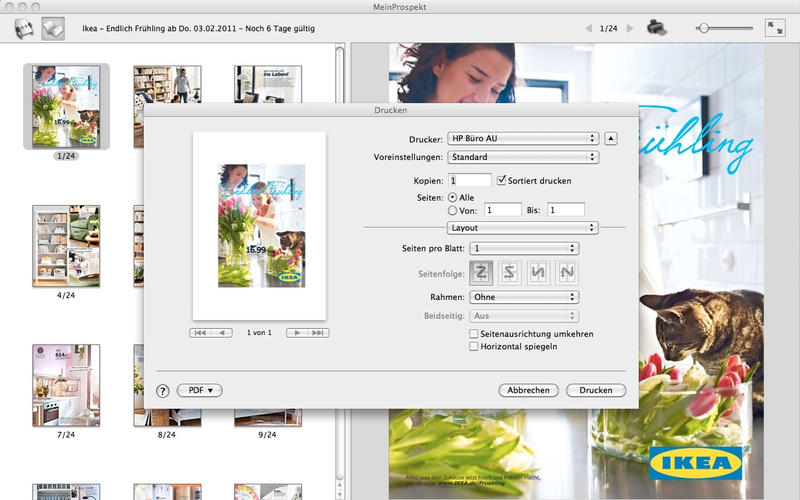Go to next page arrow in toolbar
This screenshot has width=800, height=500.
click(630, 29)
